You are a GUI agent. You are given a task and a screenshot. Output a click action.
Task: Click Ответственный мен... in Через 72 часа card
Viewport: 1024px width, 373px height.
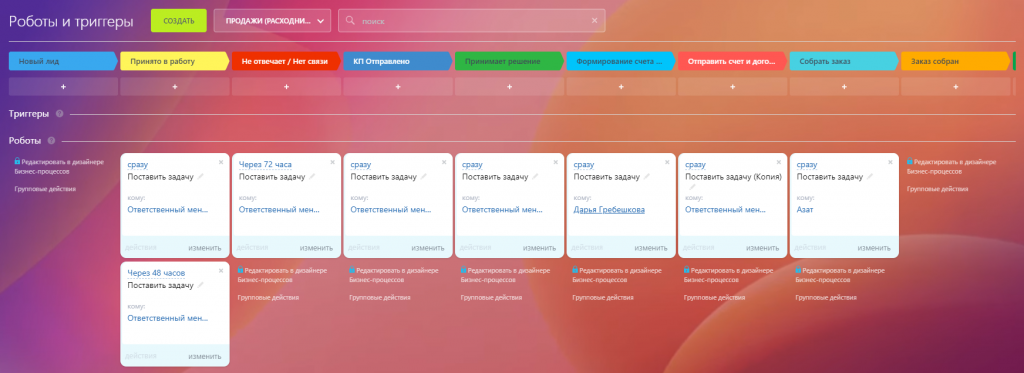pos(280,210)
